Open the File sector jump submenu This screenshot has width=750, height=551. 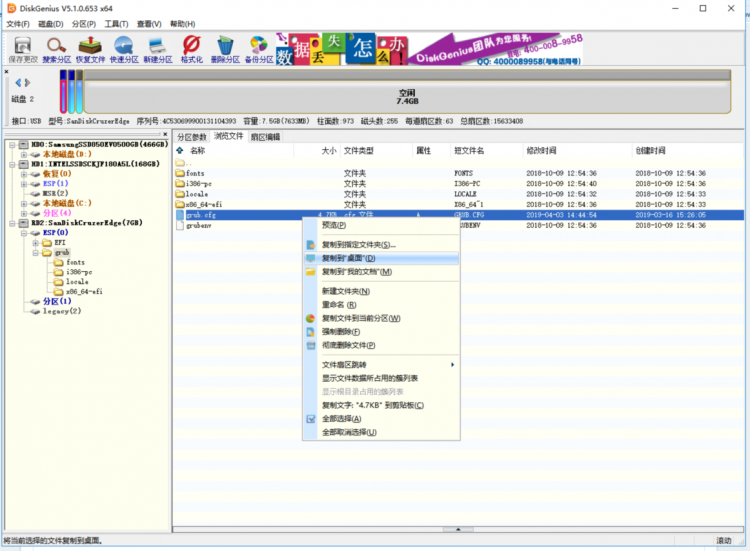pos(381,365)
